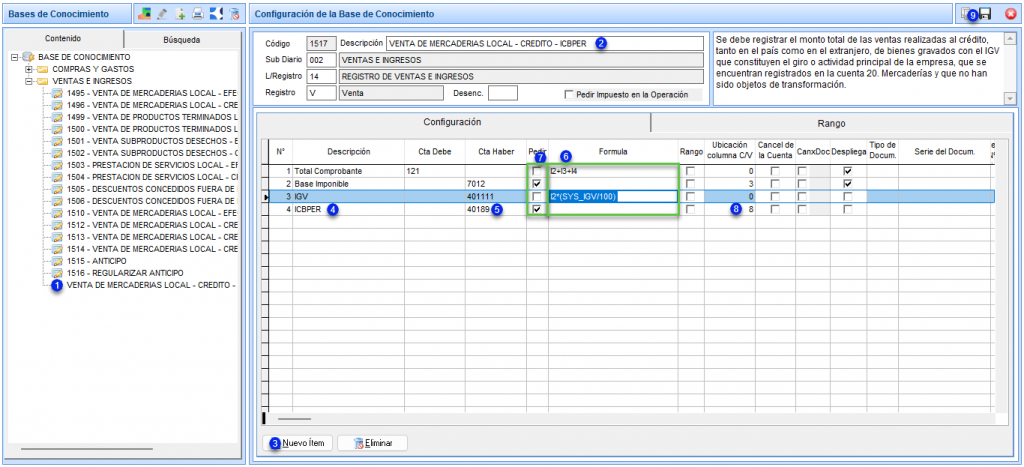Click Cta Haber cell 401111
This screenshot has height=467, width=1024.
tap(494, 196)
